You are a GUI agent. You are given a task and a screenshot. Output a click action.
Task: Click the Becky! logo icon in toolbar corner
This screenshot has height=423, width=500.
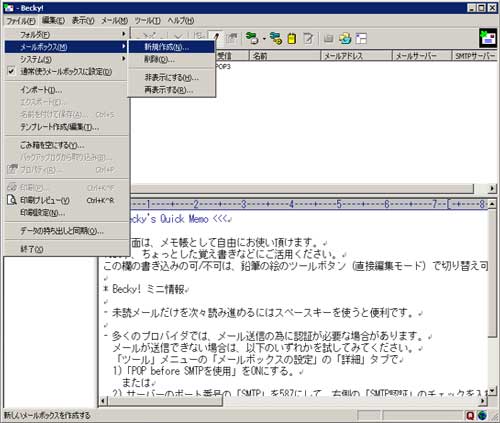tap(488, 38)
